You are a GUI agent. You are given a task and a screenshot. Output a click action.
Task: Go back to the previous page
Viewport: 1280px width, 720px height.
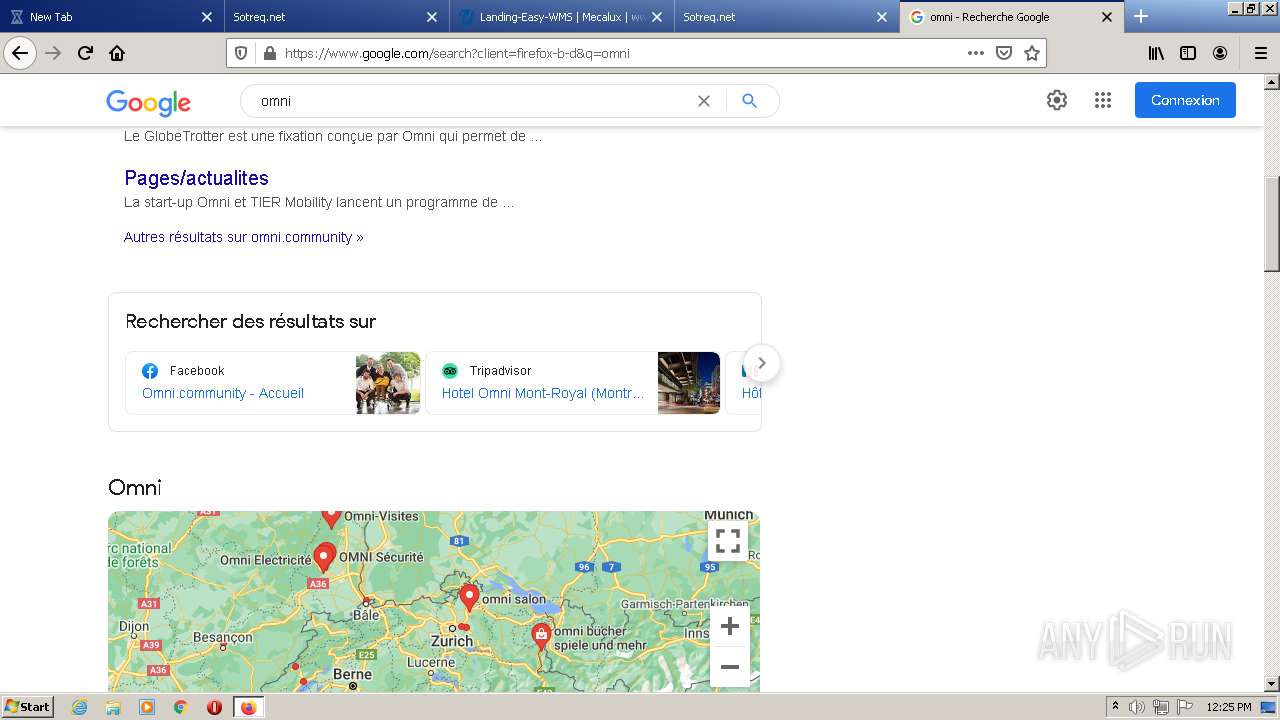[x=20, y=53]
